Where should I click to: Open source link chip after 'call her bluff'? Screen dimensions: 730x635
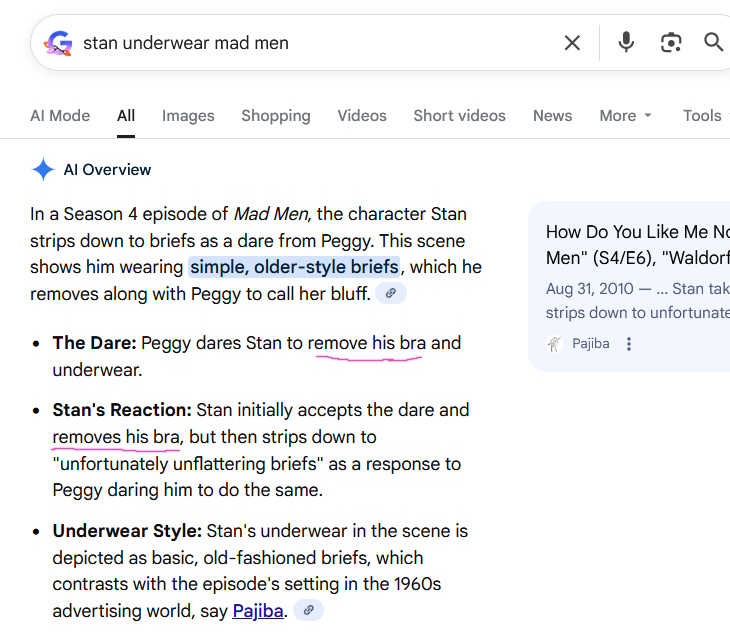coord(392,294)
